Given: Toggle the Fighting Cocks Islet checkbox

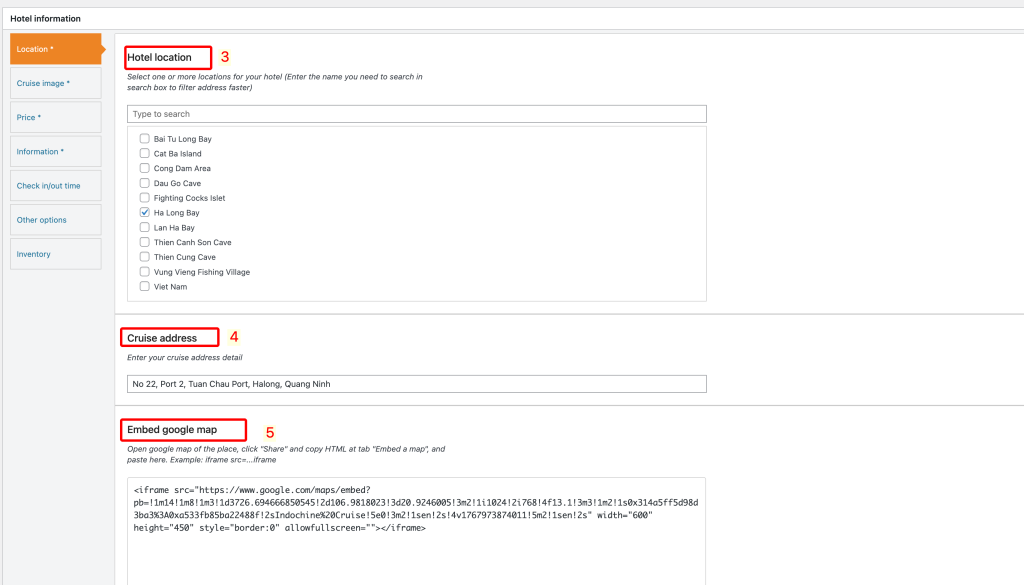Looking at the screenshot, I should tap(145, 198).
